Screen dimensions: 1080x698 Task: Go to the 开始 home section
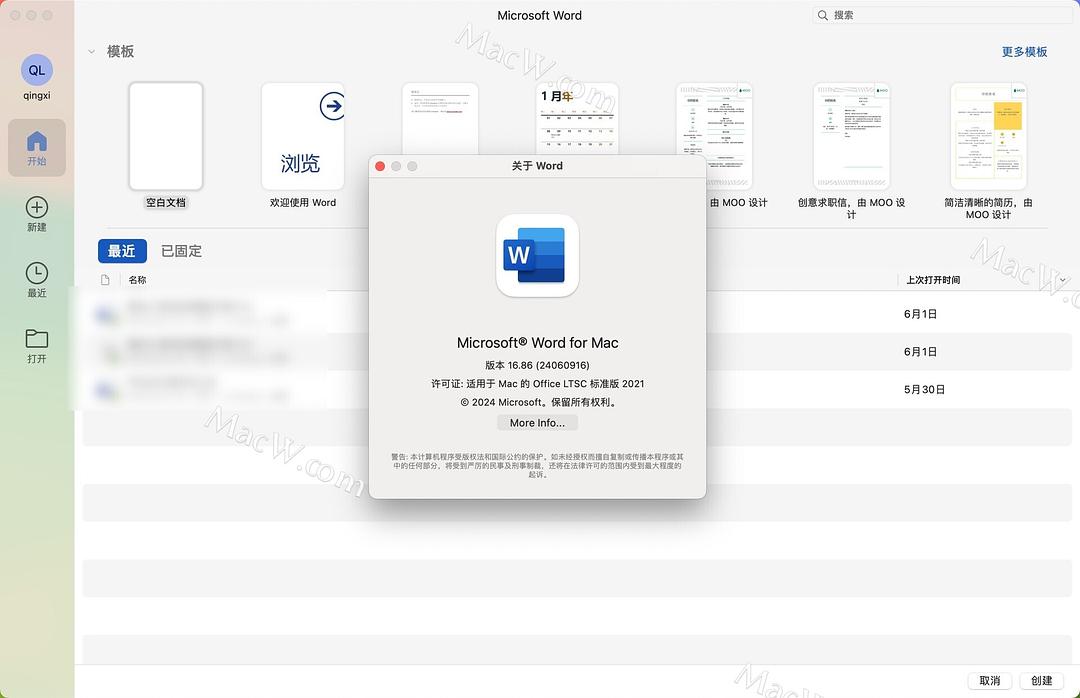[x=37, y=147]
